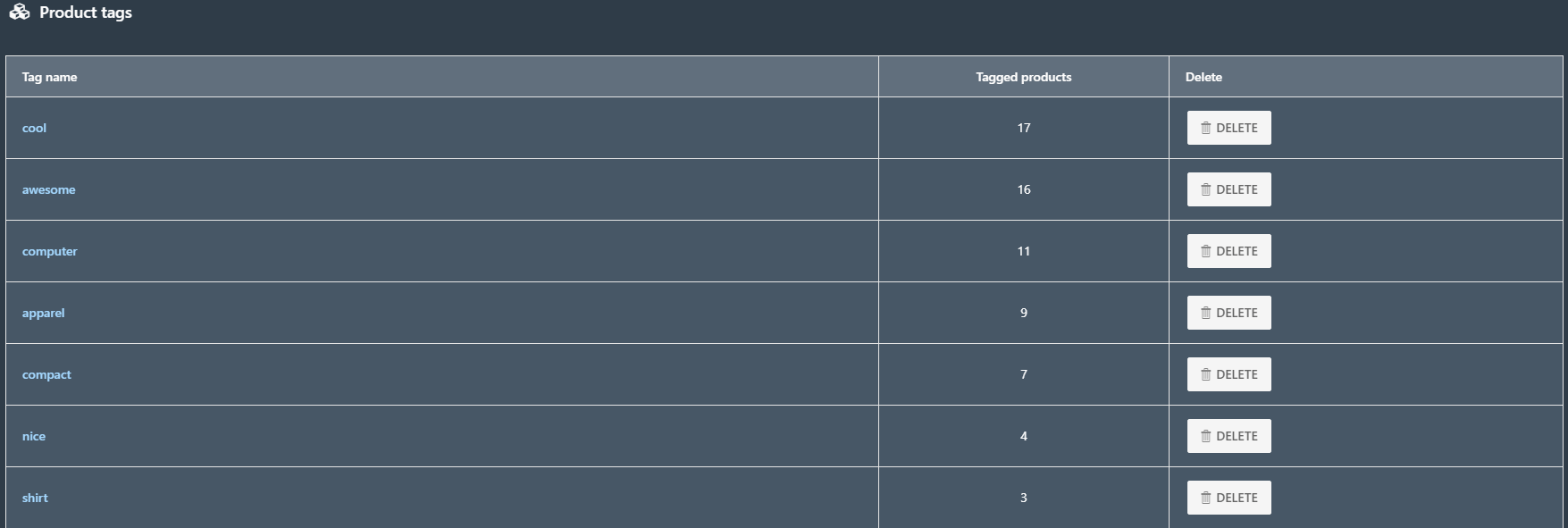Select the Tagged products column header
The width and height of the screenshot is (1568, 528).
[1023, 77]
